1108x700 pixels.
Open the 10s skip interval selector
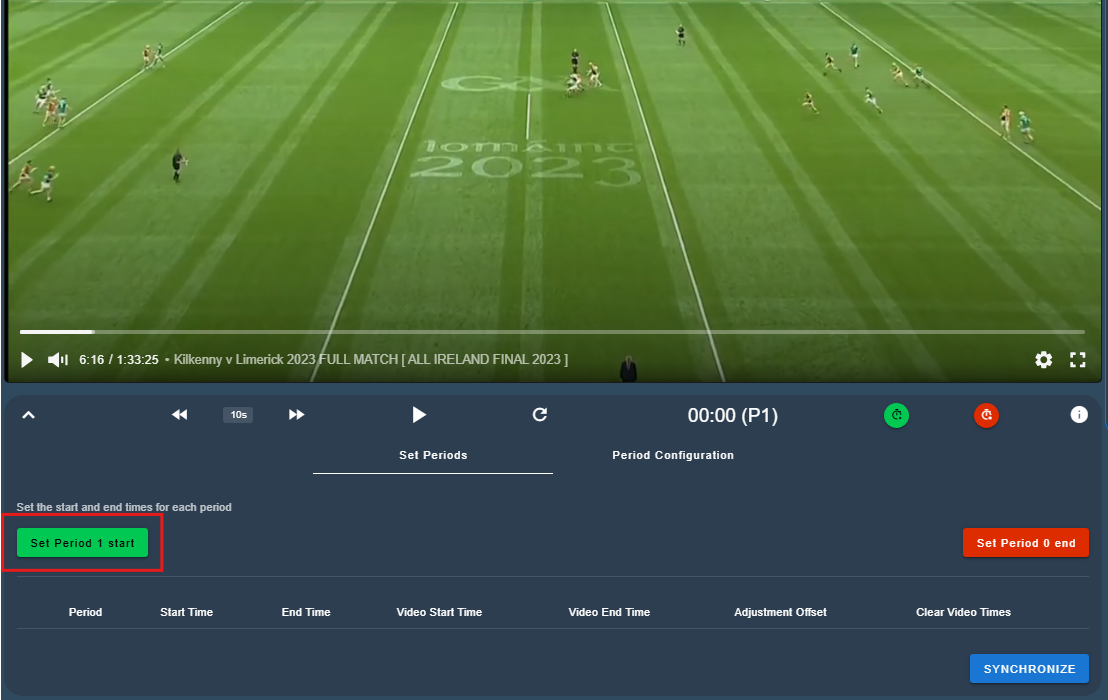238,415
